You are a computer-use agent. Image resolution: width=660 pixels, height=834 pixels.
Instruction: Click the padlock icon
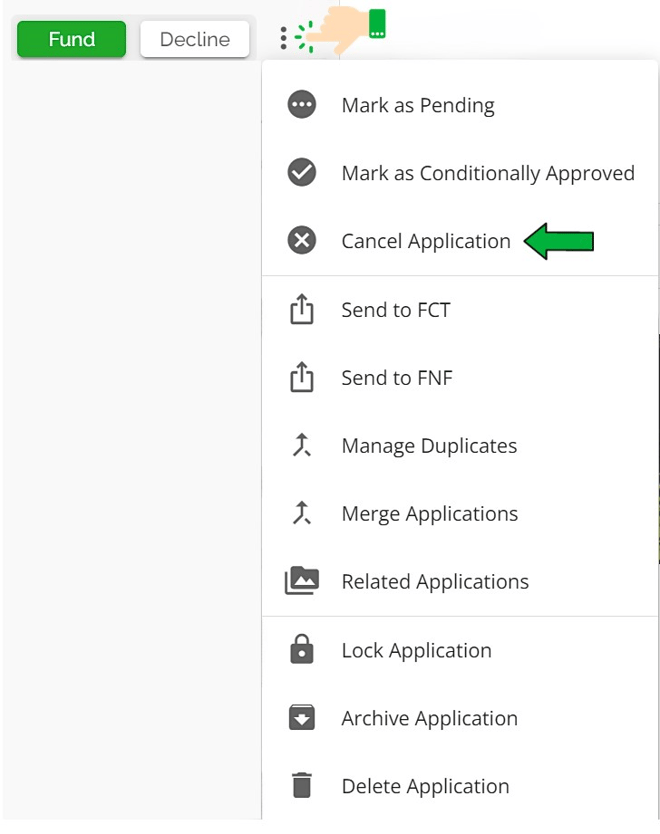coord(302,649)
